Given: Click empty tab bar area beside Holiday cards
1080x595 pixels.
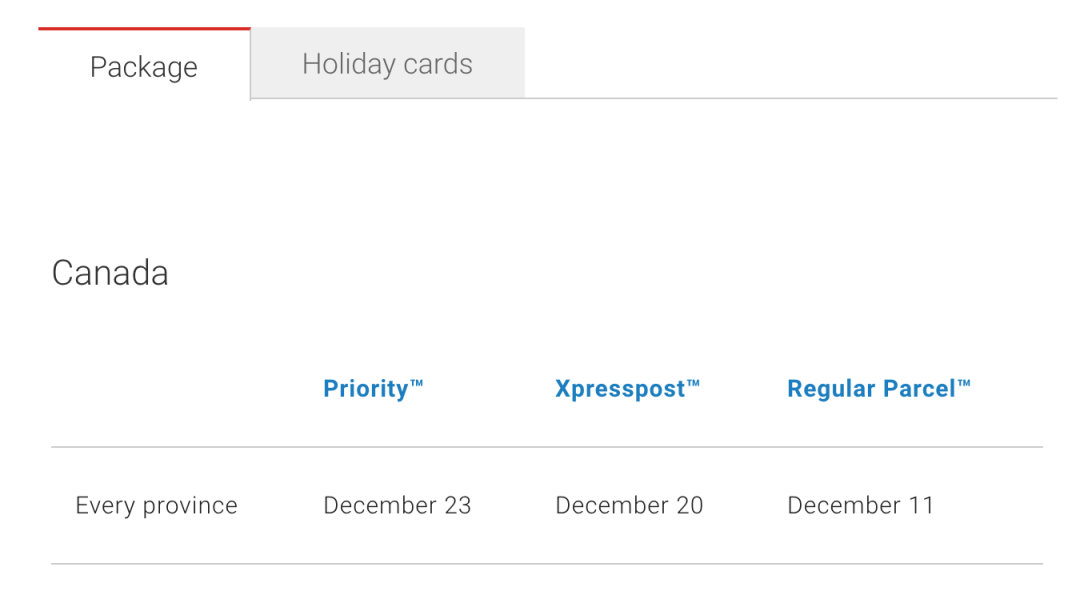Looking at the screenshot, I should point(791,63).
